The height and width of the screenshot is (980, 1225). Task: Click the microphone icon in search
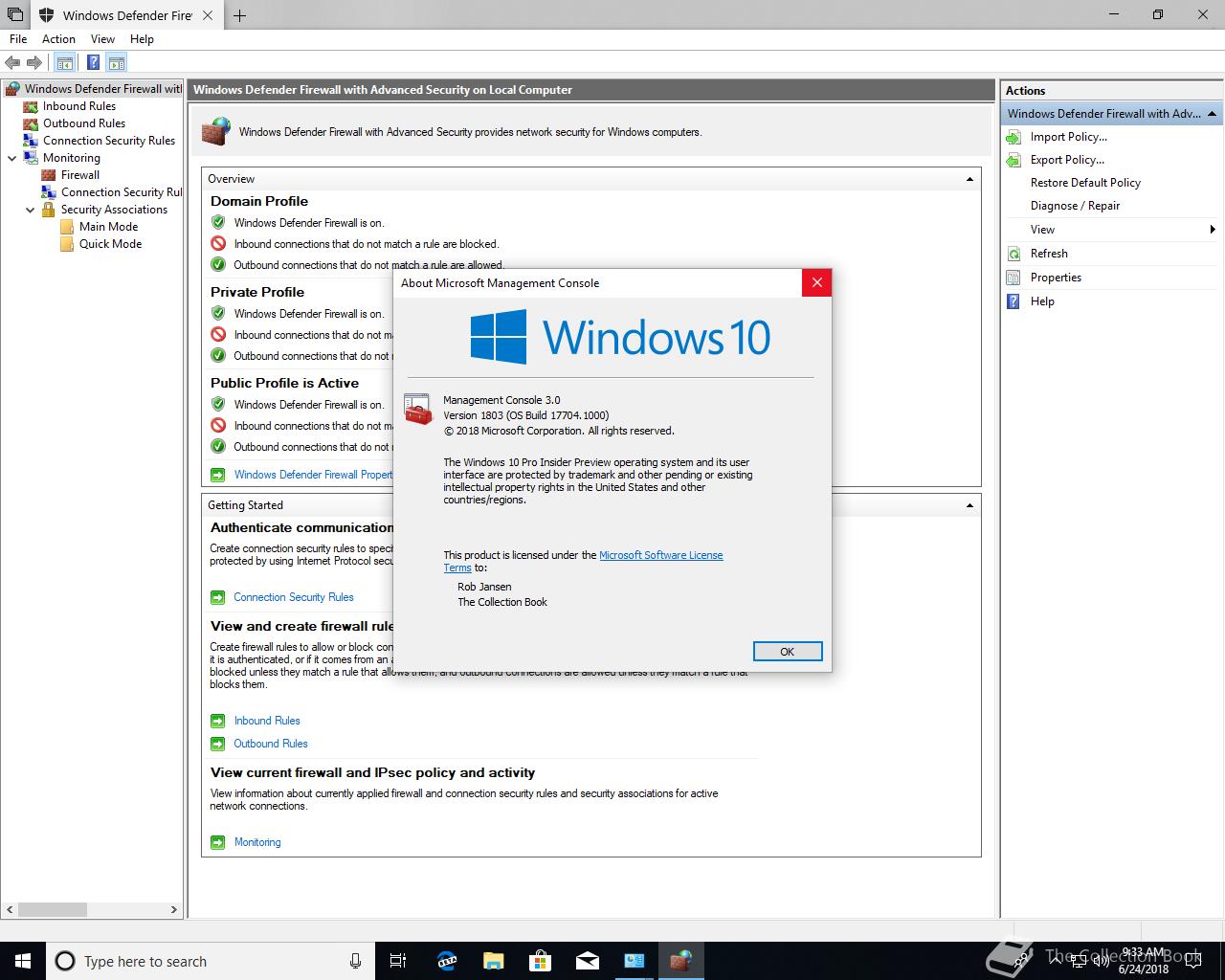pyautogui.click(x=355, y=961)
